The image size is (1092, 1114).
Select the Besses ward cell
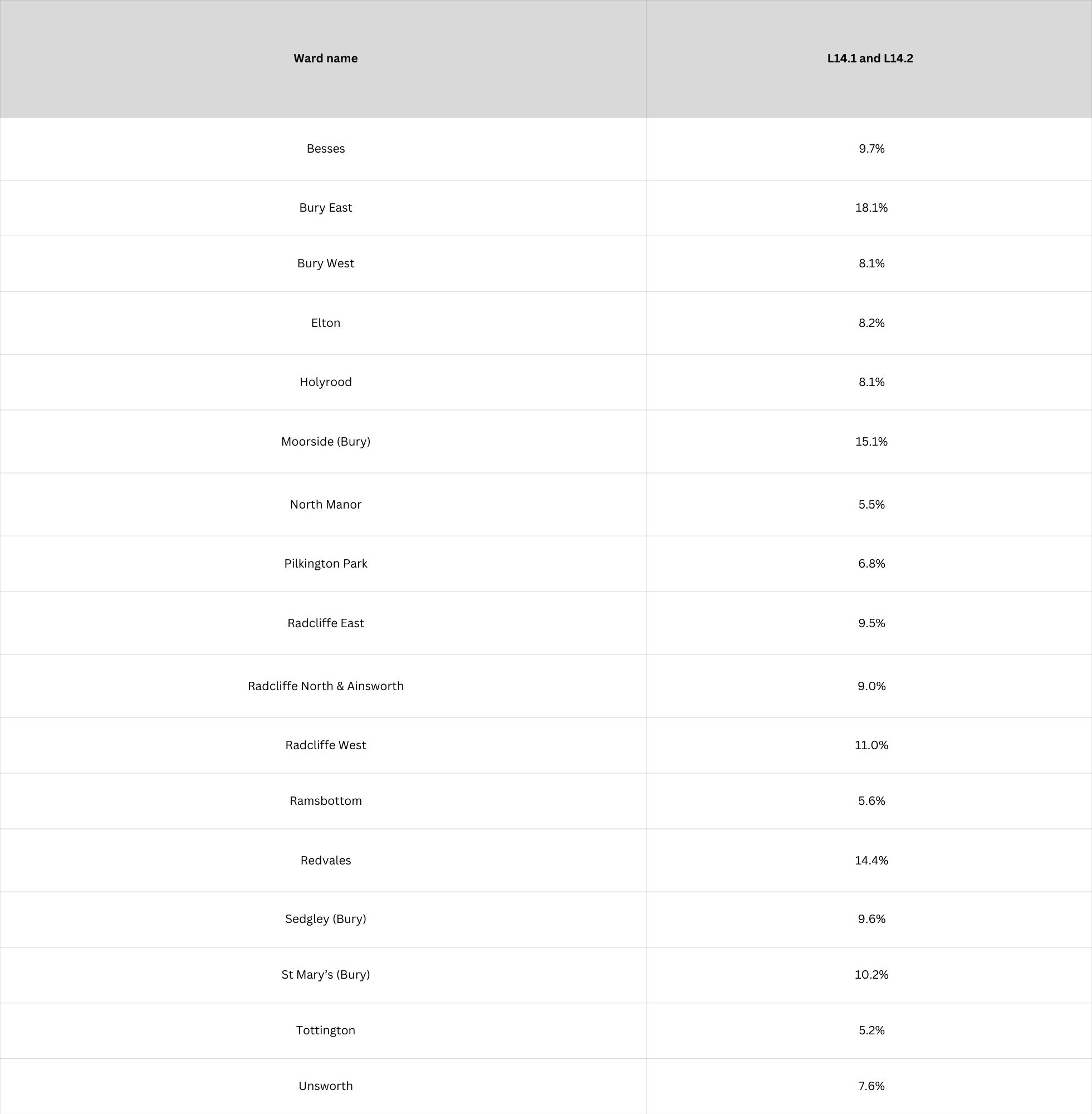325,149
